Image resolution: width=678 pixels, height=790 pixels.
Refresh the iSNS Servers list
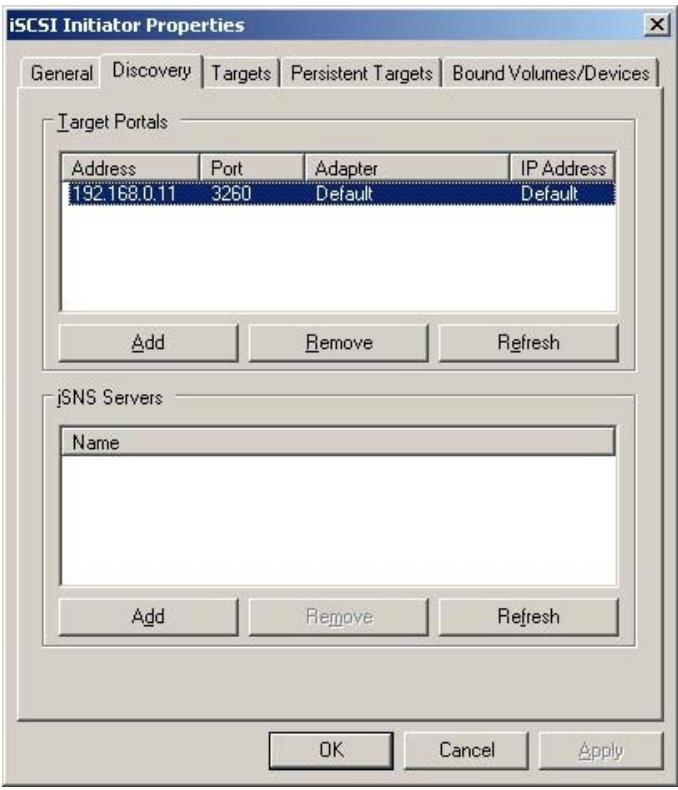coord(528,617)
